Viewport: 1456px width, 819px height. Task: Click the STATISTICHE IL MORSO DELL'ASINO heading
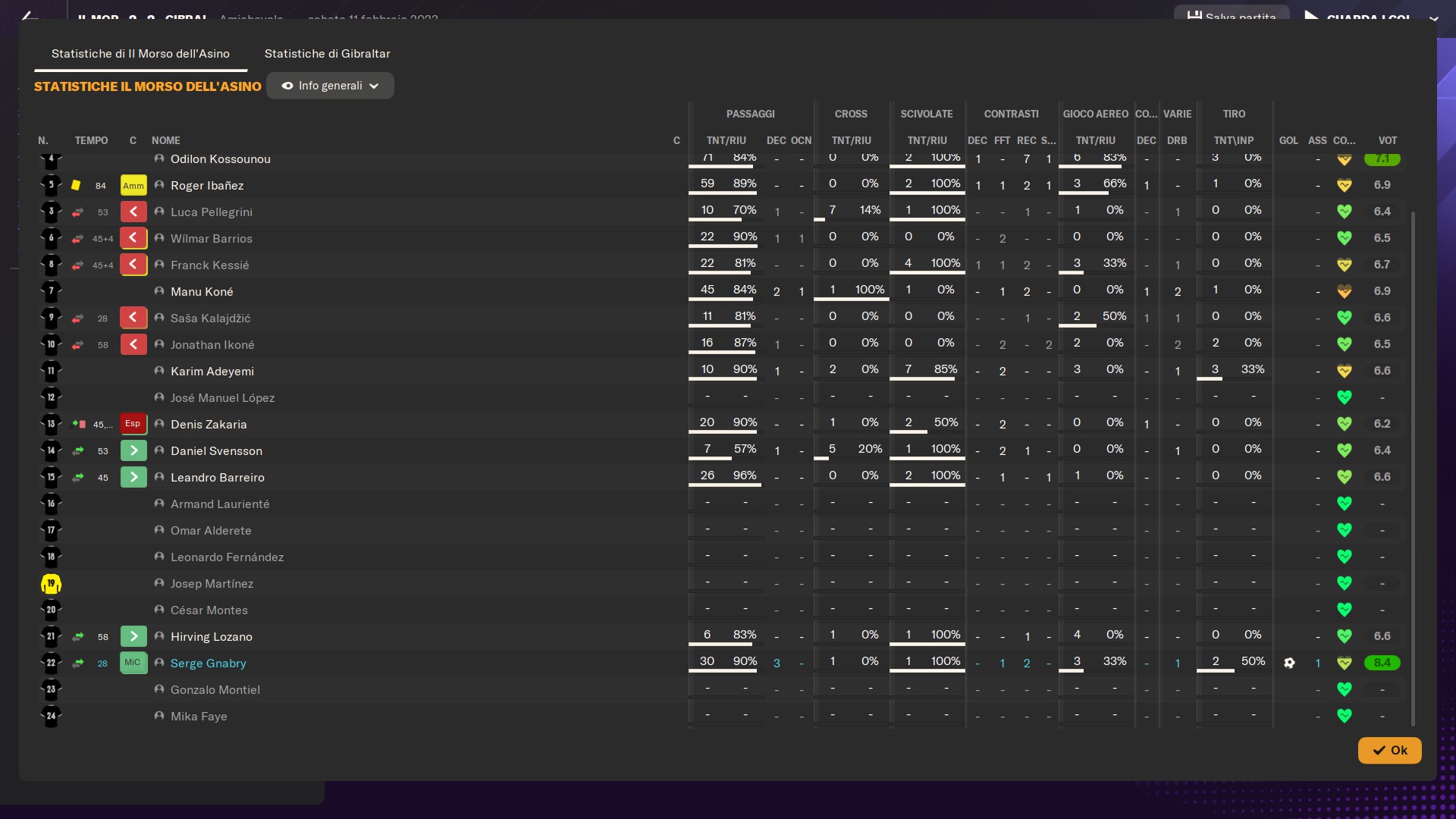[x=147, y=86]
